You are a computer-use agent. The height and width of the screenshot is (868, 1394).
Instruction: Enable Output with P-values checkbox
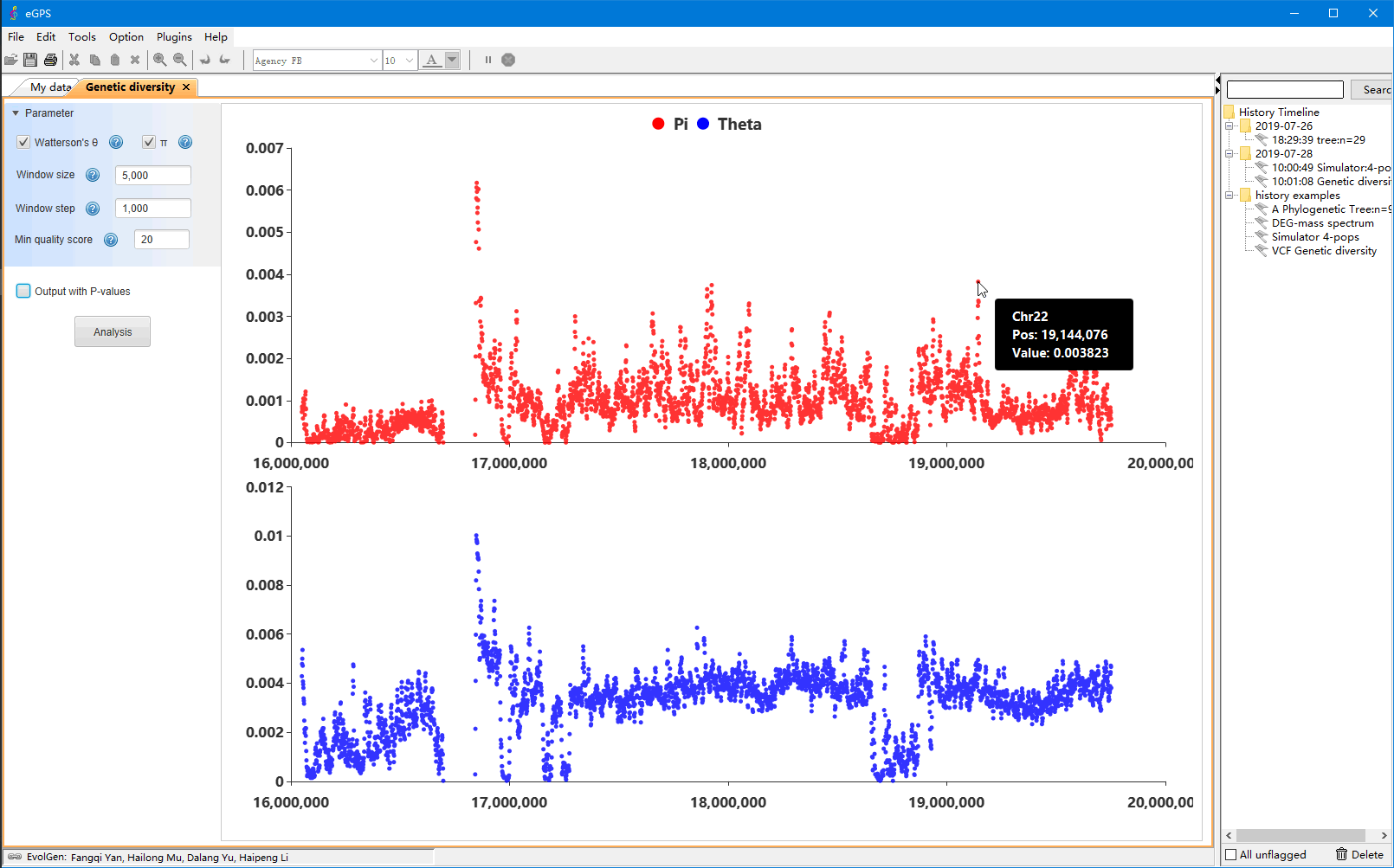[x=23, y=291]
